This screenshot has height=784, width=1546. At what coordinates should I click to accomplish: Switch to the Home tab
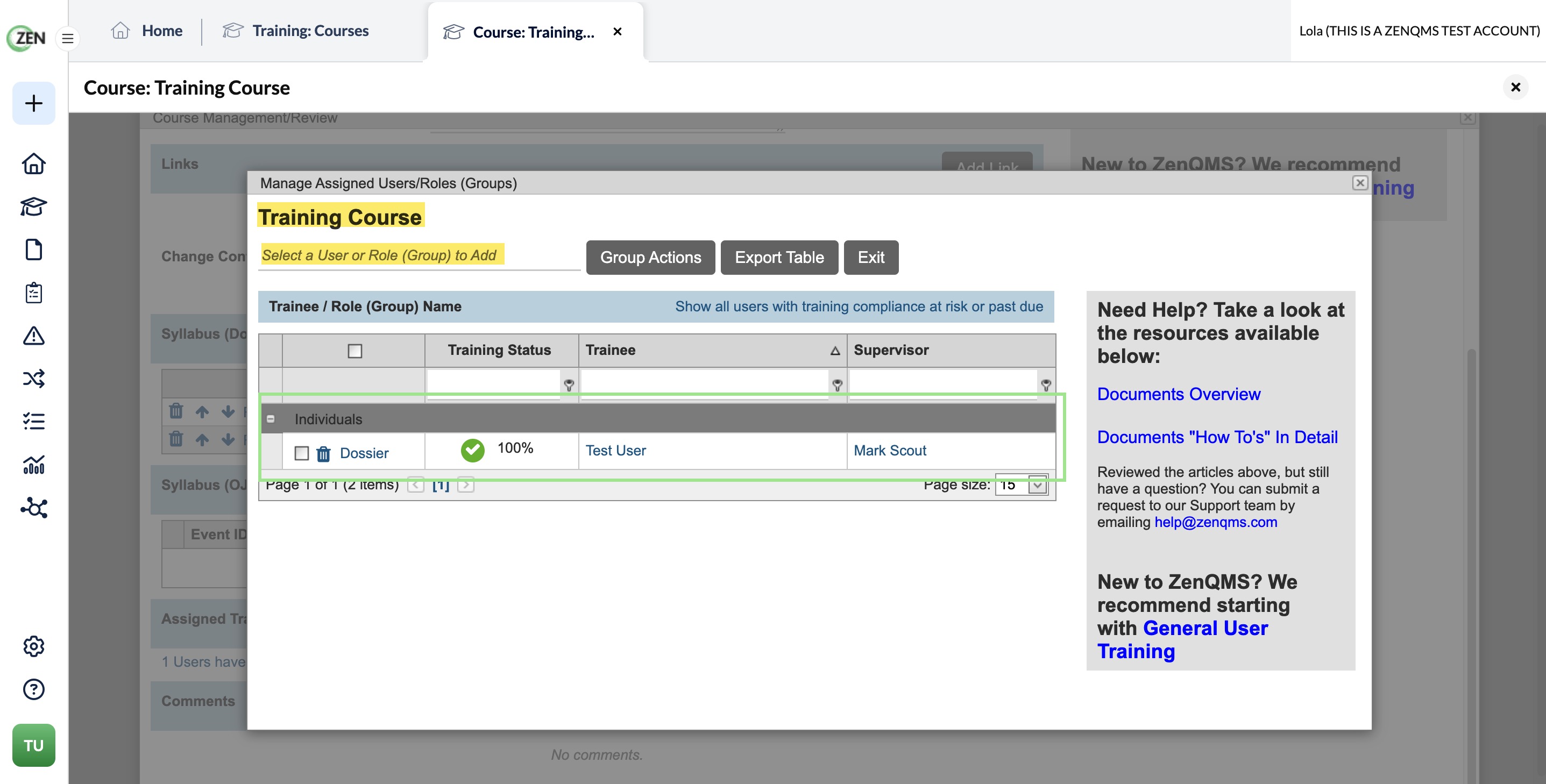click(147, 31)
